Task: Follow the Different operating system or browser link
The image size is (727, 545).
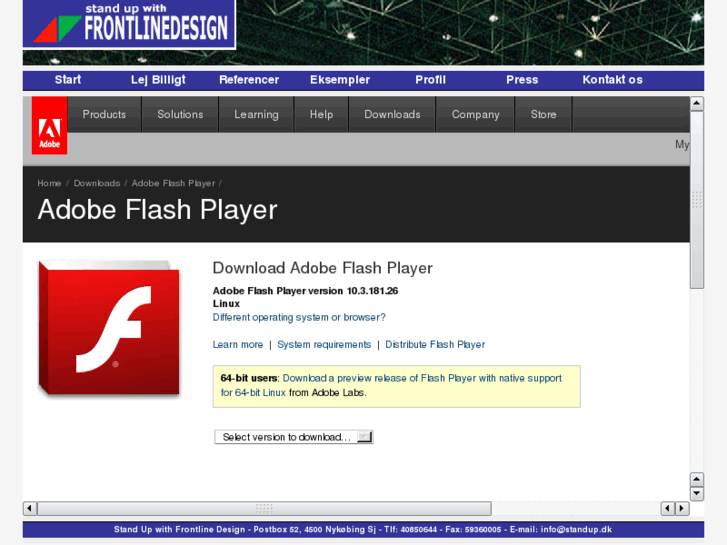Action: pos(299,317)
